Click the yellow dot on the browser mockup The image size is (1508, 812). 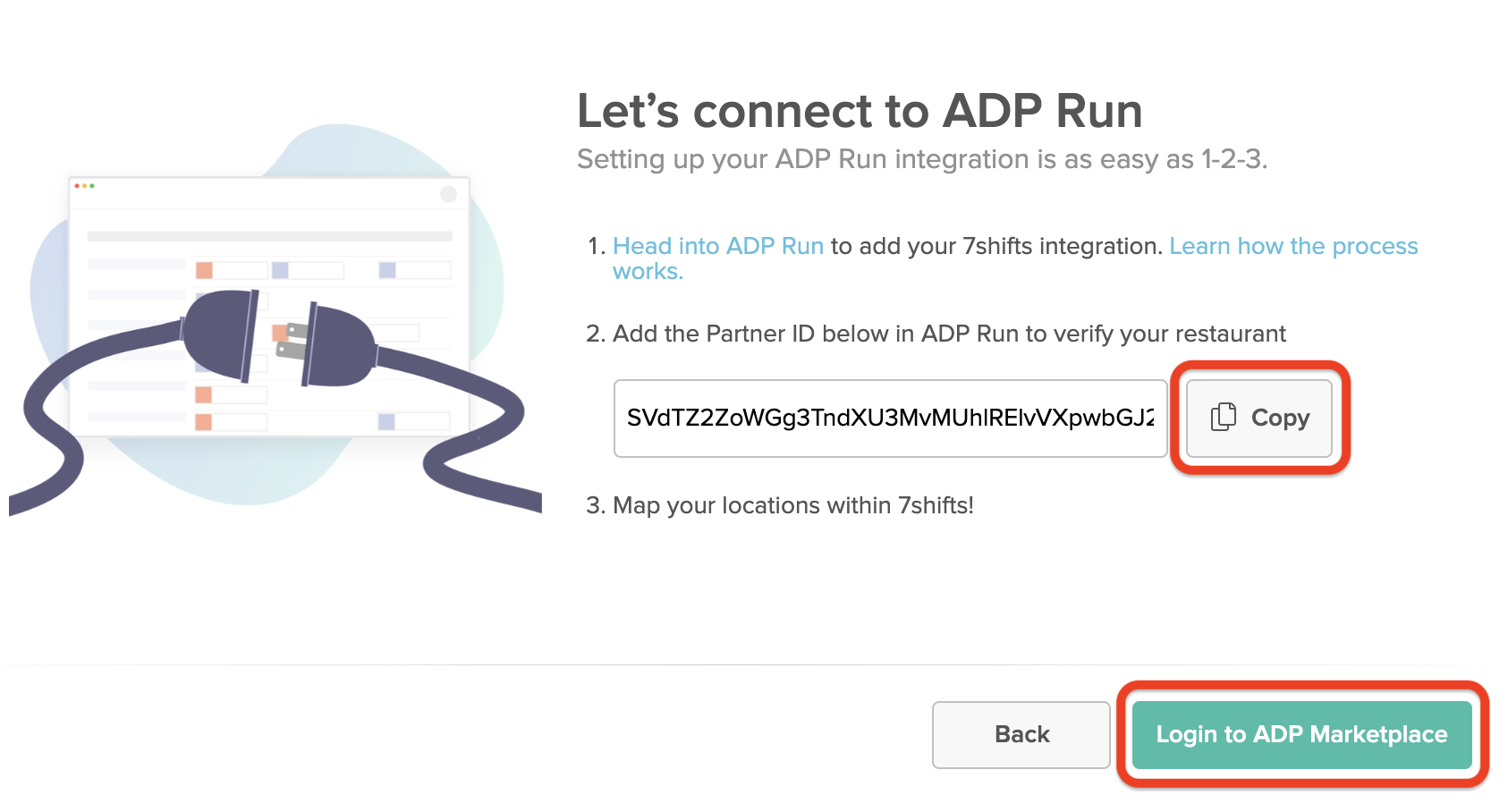pyautogui.click(x=85, y=186)
